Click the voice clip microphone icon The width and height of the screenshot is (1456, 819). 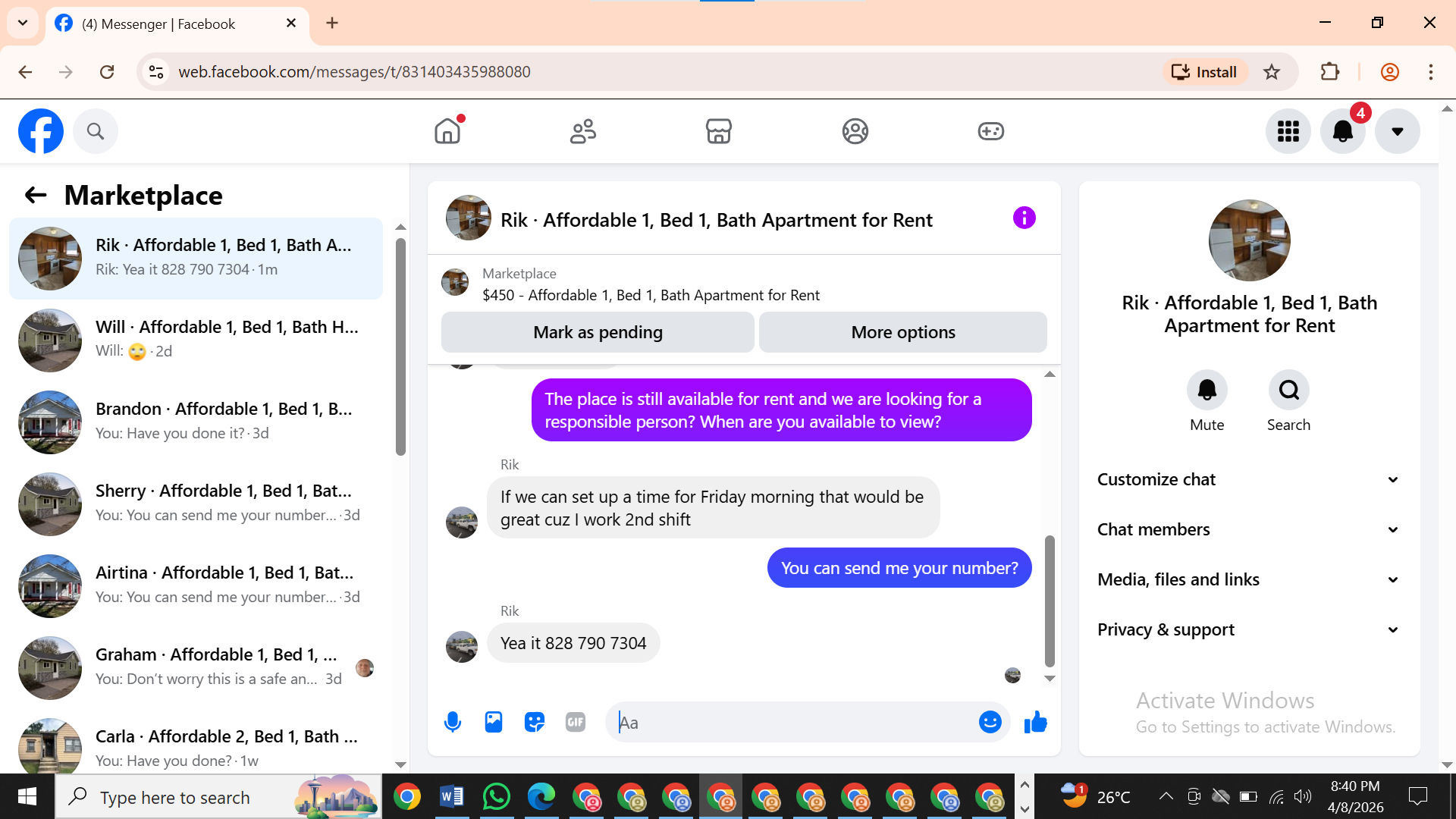point(453,722)
